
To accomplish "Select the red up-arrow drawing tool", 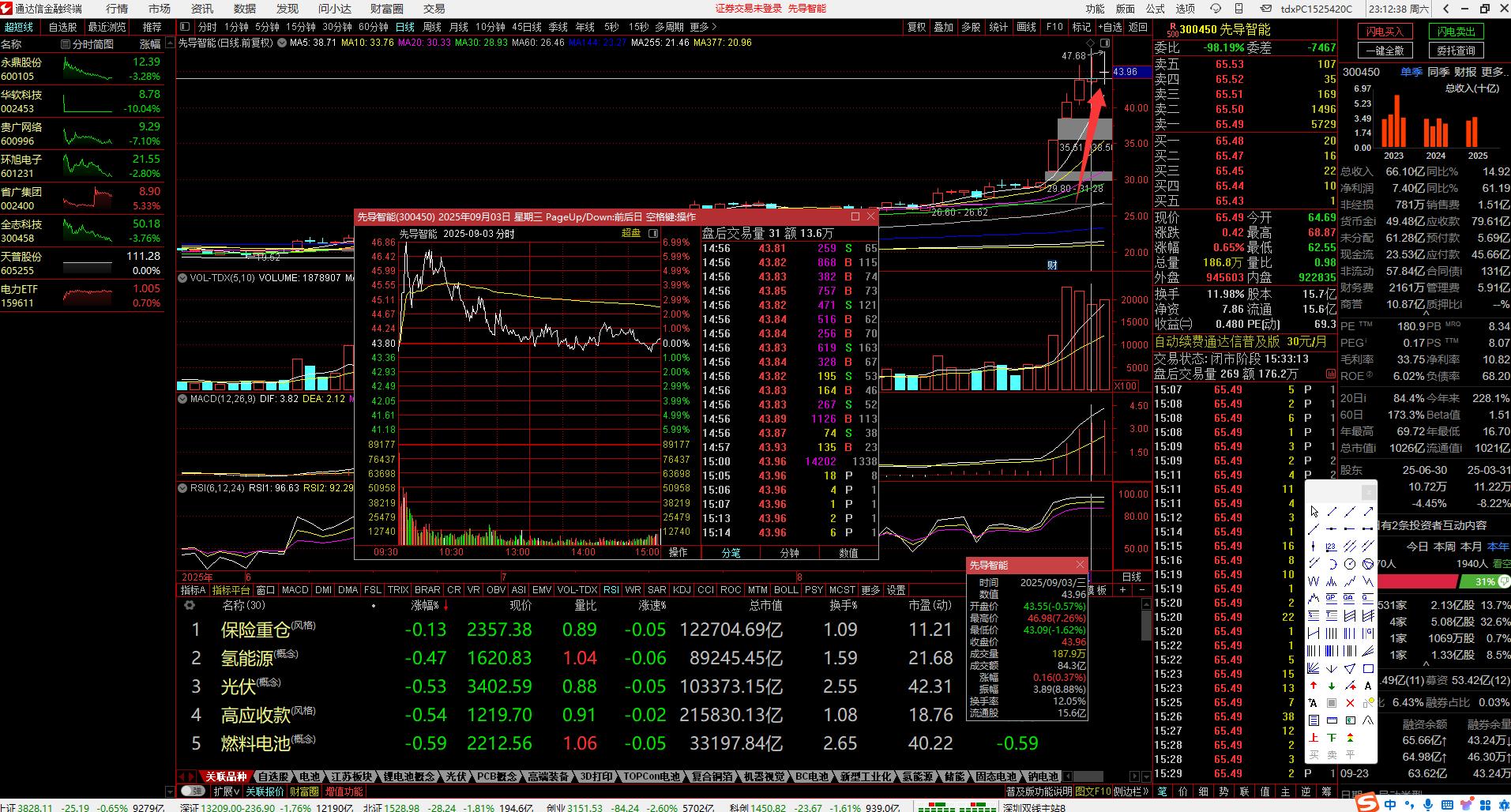I will point(1314,686).
